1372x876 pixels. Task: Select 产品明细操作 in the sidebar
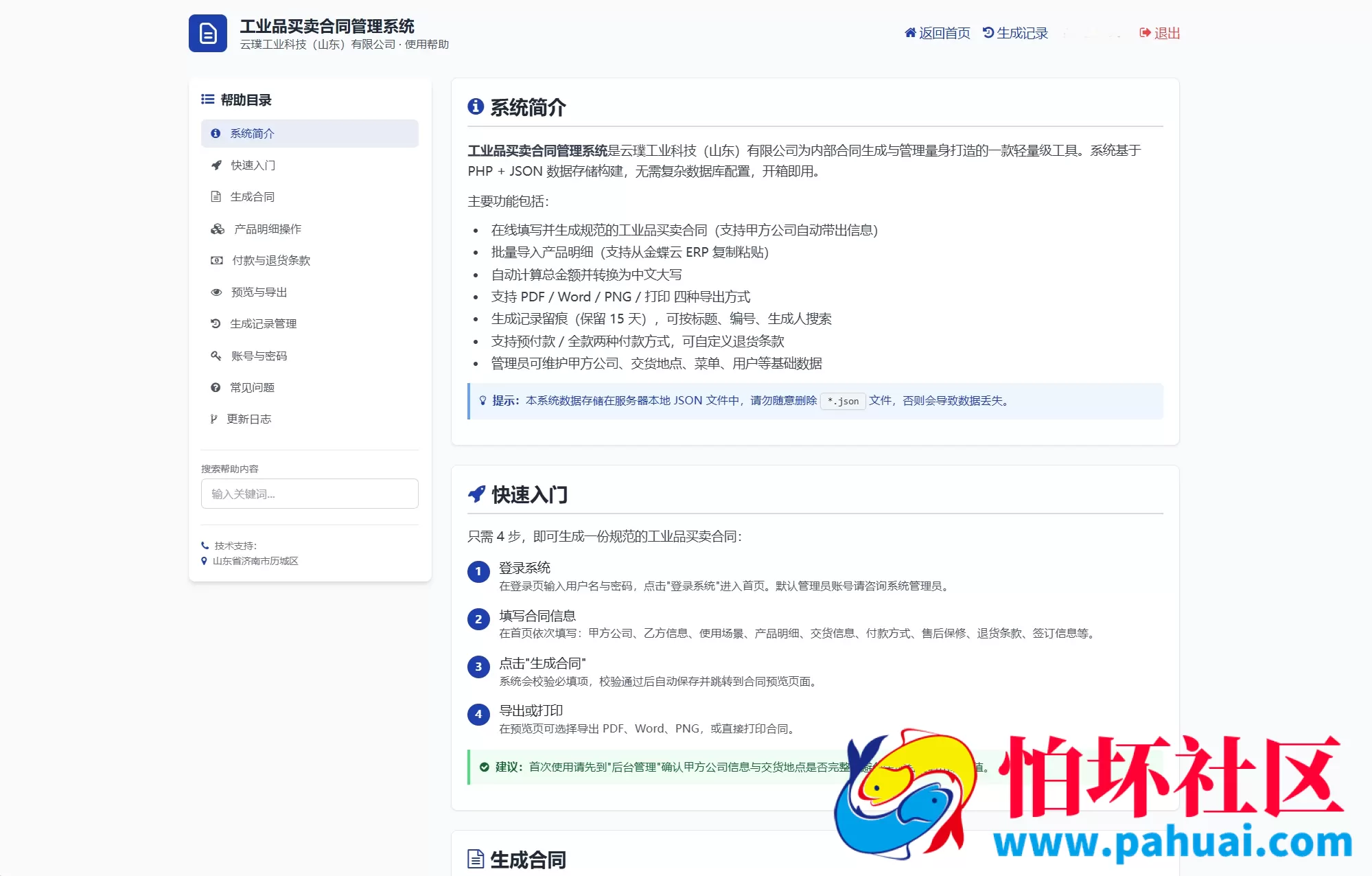click(x=310, y=229)
